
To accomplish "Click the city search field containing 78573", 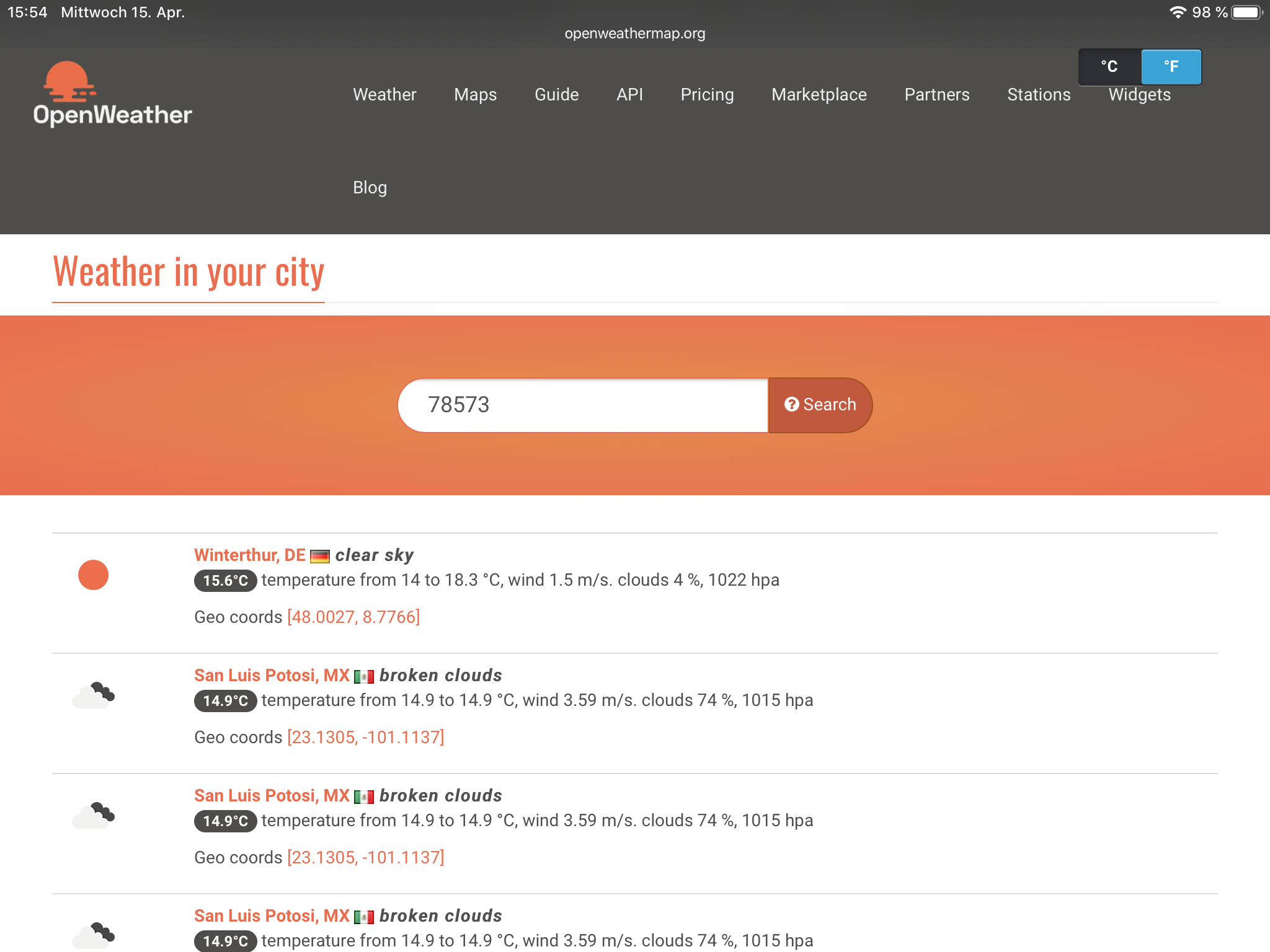I will click(583, 405).
